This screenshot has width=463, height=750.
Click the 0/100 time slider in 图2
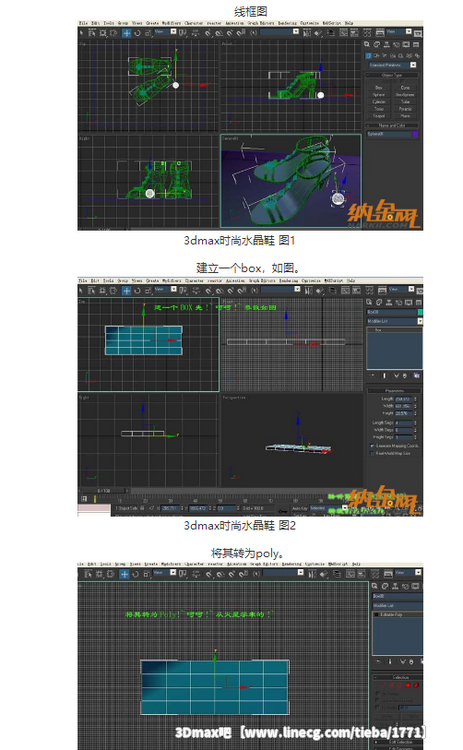tap(103, 491)
